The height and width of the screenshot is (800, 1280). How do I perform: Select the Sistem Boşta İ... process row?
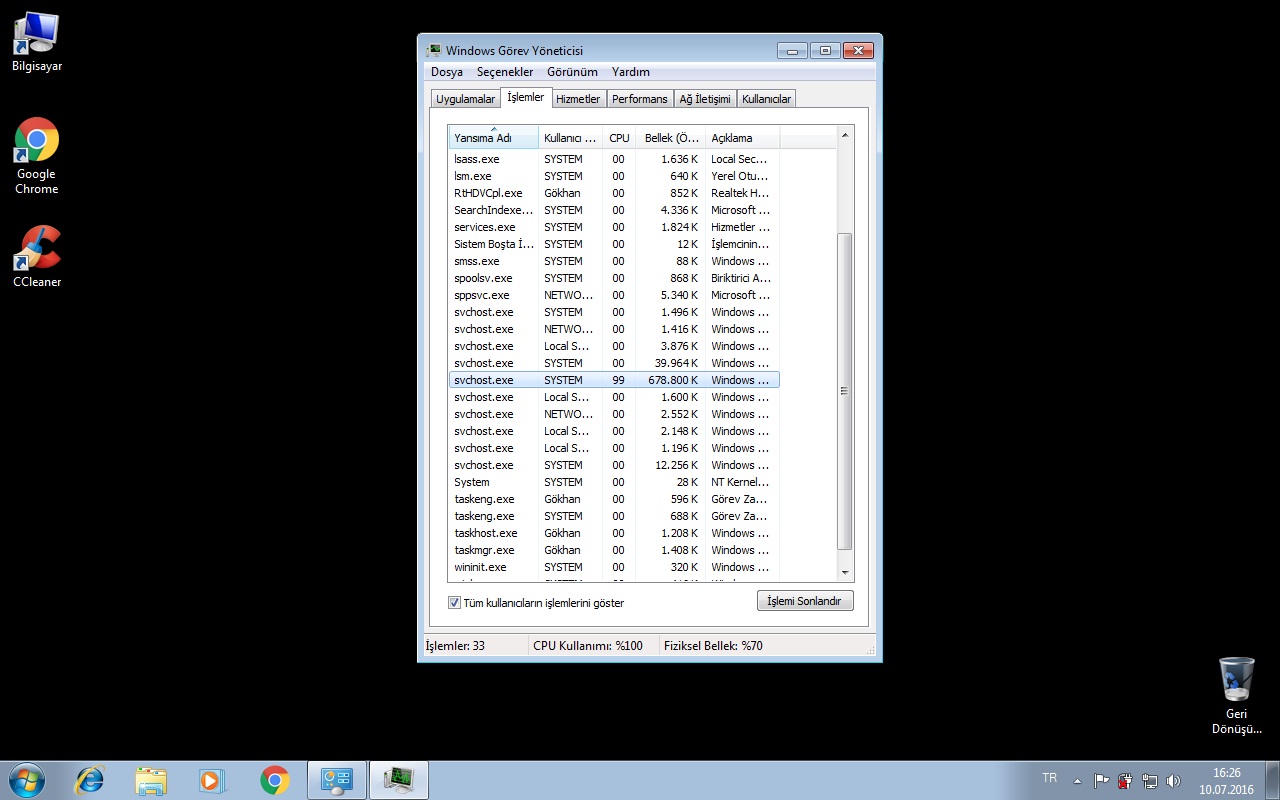coord(614,244)
